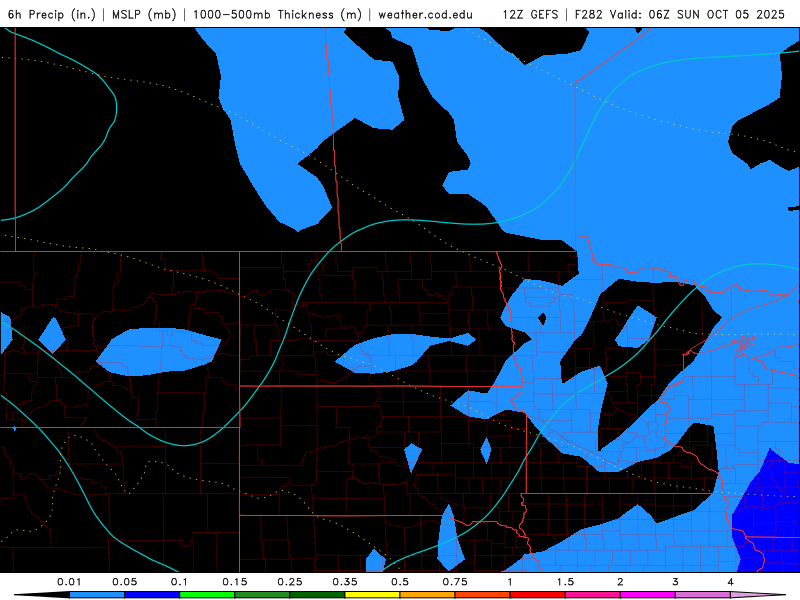Click the medium green 0.15 legend swatch
Image resolution: width=800 pixels, height=600 pixels.
point(262,595)
